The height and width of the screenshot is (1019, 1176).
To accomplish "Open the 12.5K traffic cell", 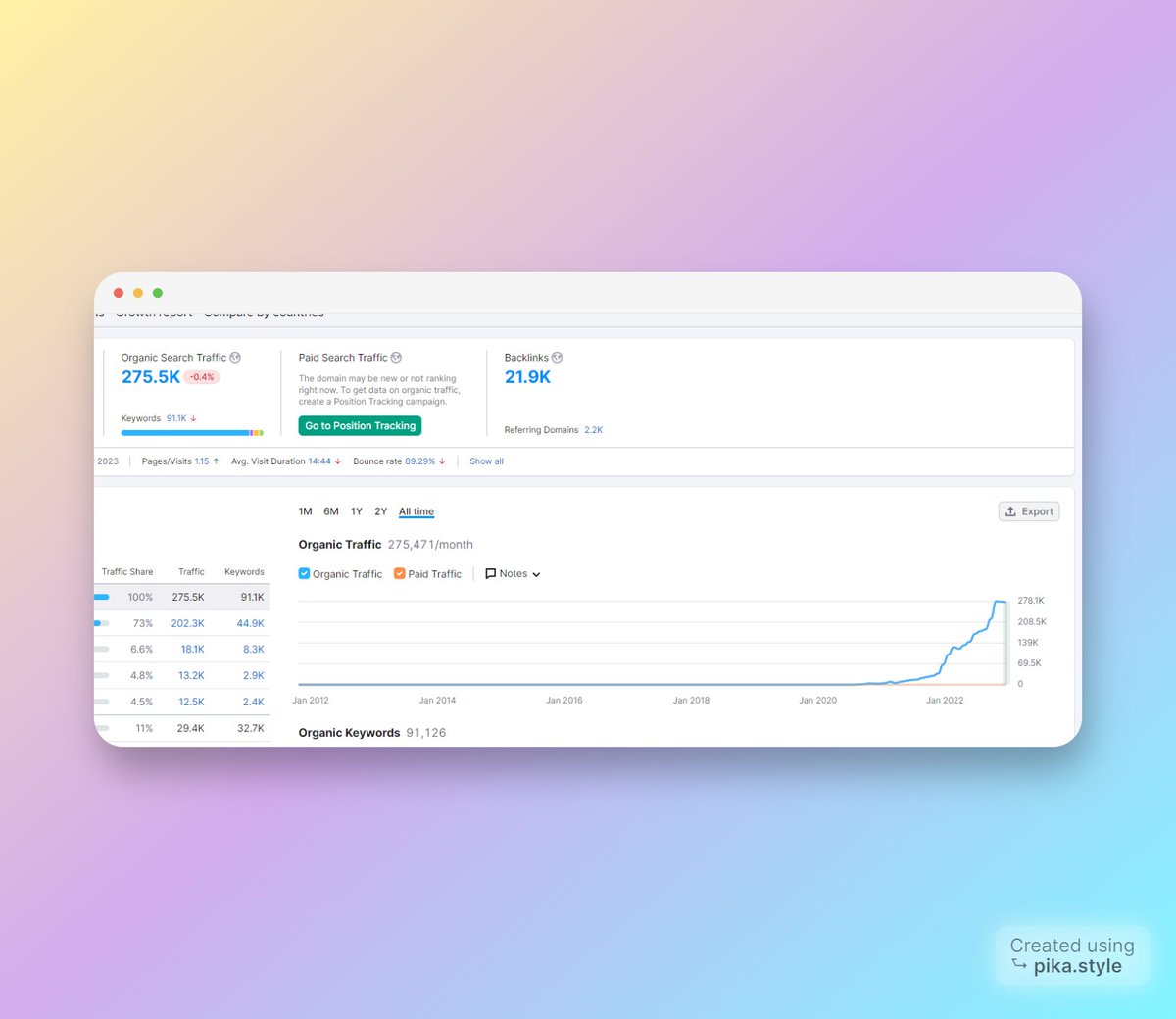I will (x=191, y=703).
